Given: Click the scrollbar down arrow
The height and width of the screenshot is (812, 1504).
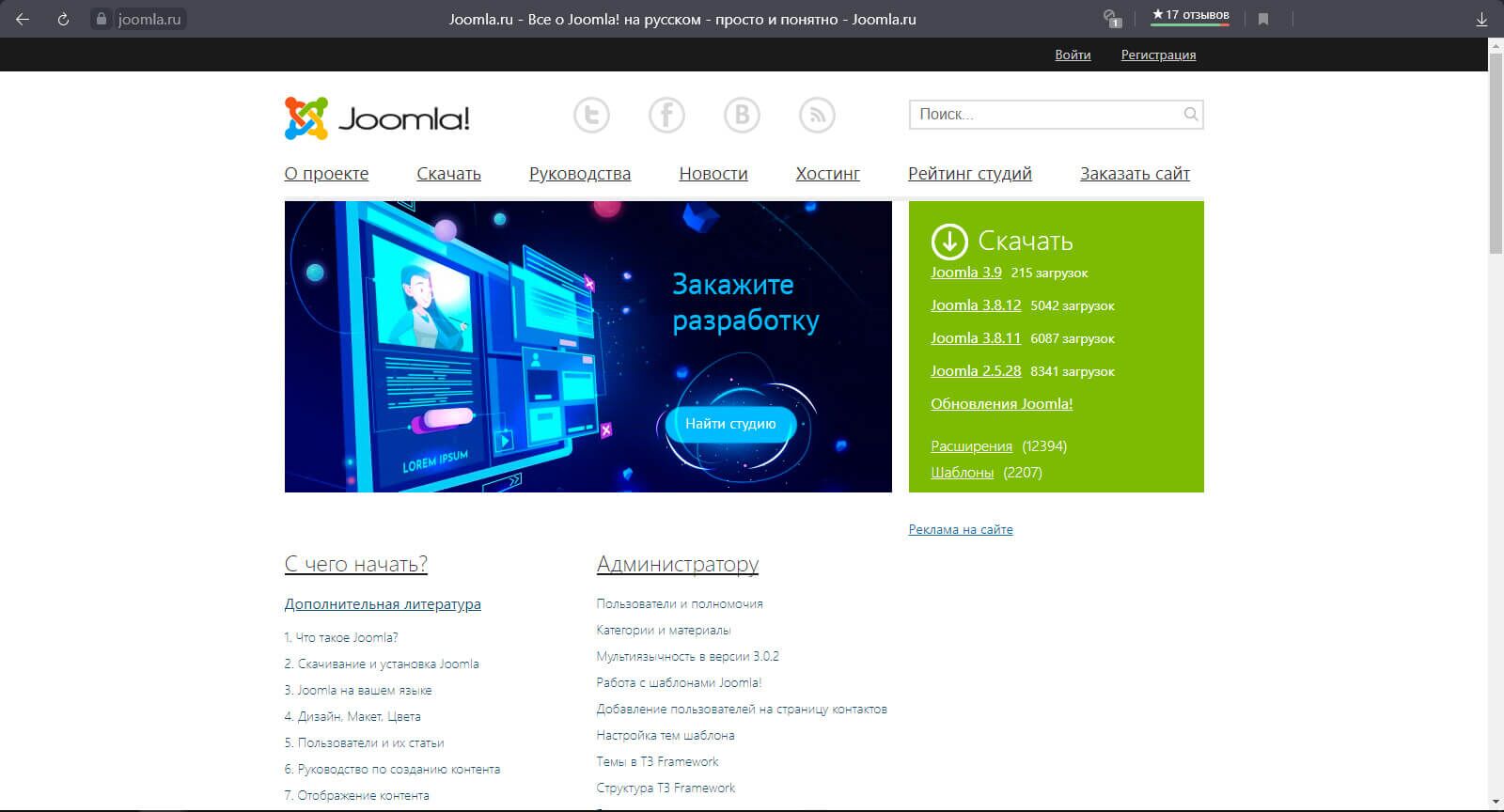Looking at the screenshot, I should pos(1496,804).
